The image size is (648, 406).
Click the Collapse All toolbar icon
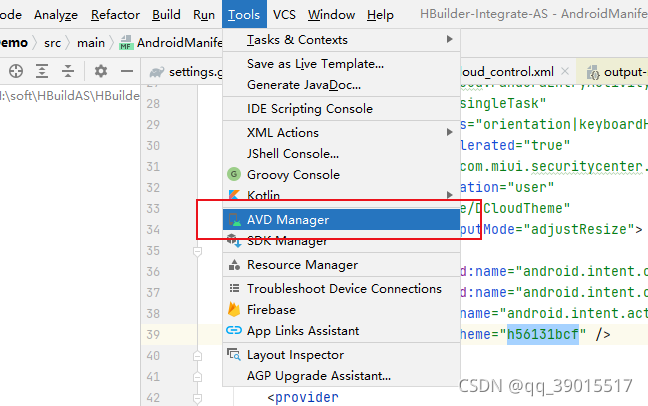pyautogui.click(x=68, y=71)
